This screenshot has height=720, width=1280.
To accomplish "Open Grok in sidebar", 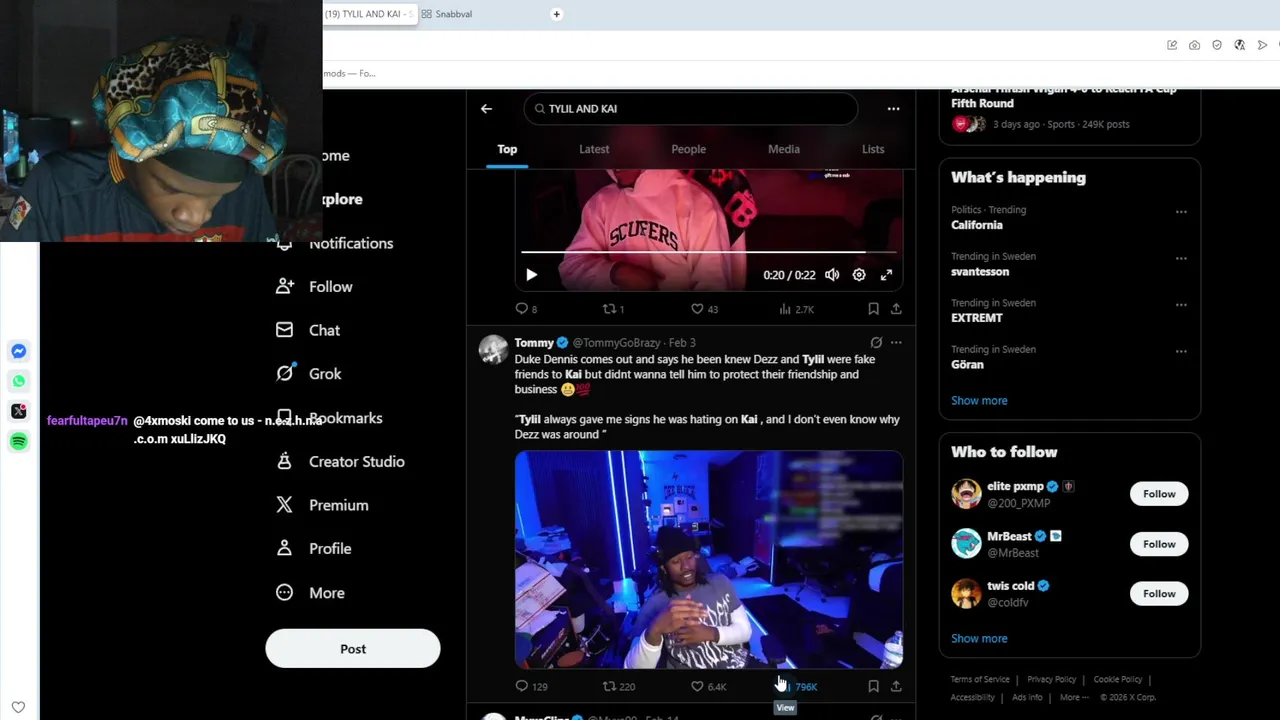I will [x=309, y=374].
